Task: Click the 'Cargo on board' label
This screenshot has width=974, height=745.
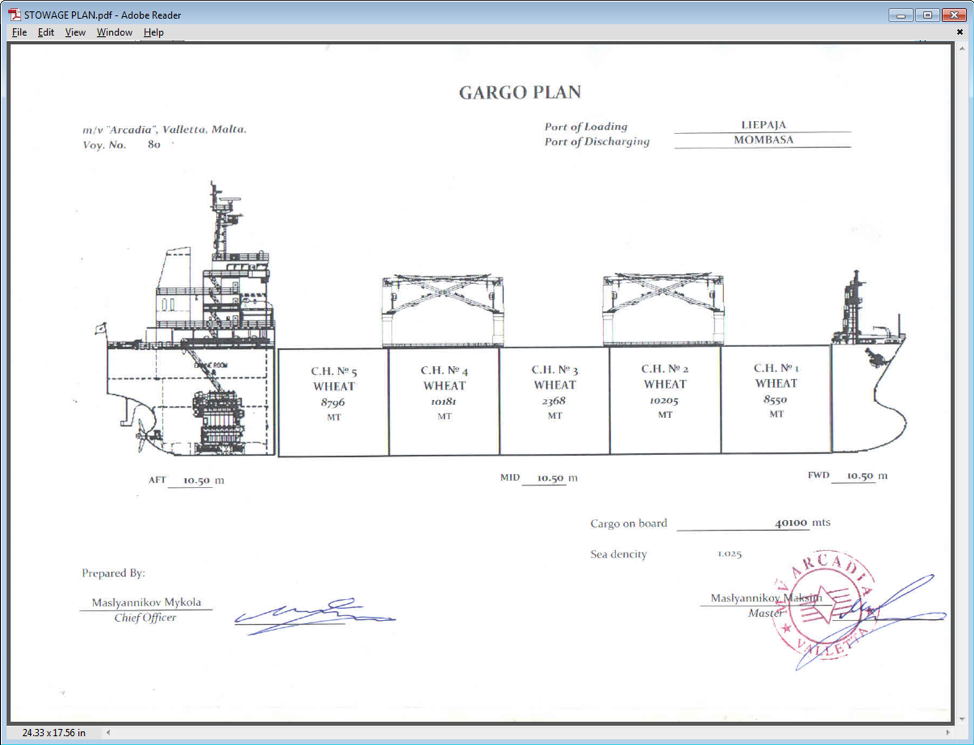Action: coord(629,523)
